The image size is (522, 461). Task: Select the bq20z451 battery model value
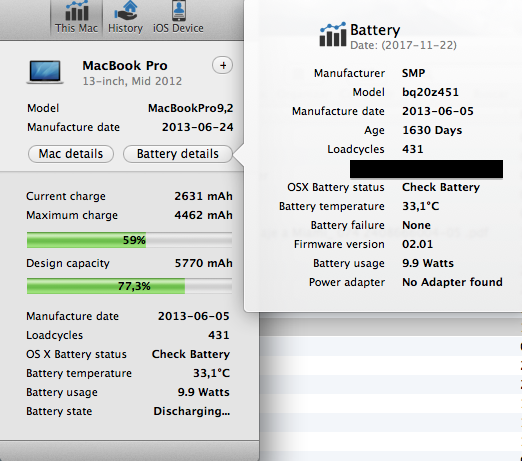tap(430, 92)
